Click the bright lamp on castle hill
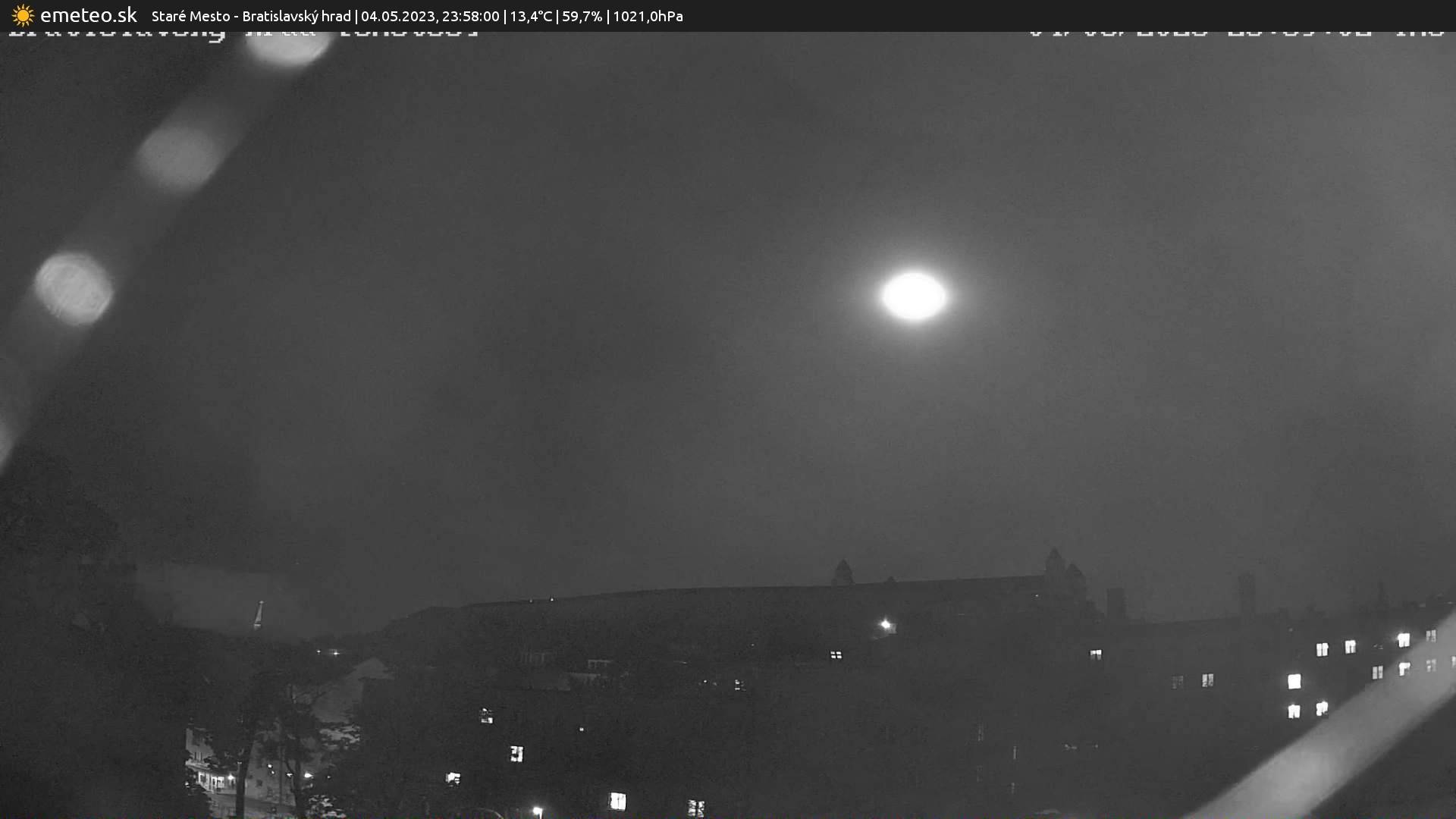 (886, 625)
